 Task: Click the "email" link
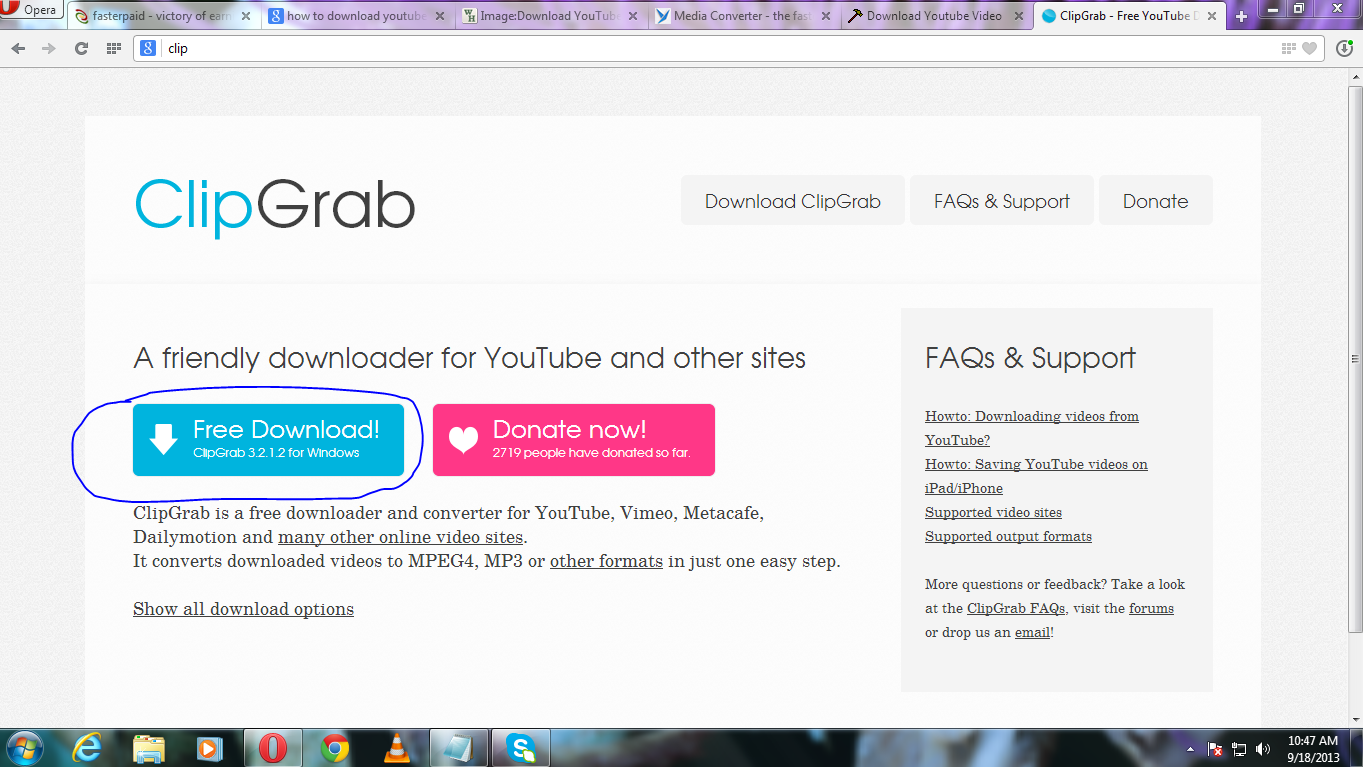pos(1032,632)
